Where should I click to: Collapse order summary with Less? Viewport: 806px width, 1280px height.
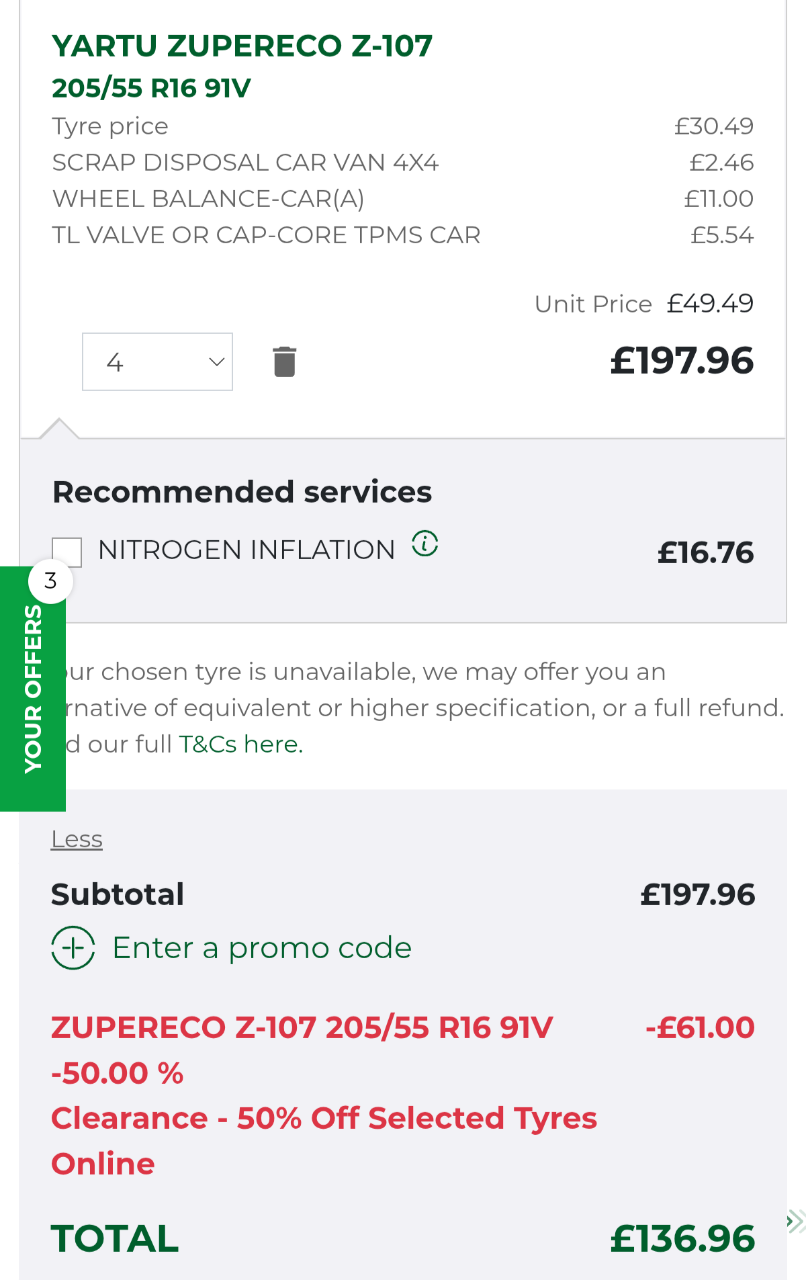(77, 840)
